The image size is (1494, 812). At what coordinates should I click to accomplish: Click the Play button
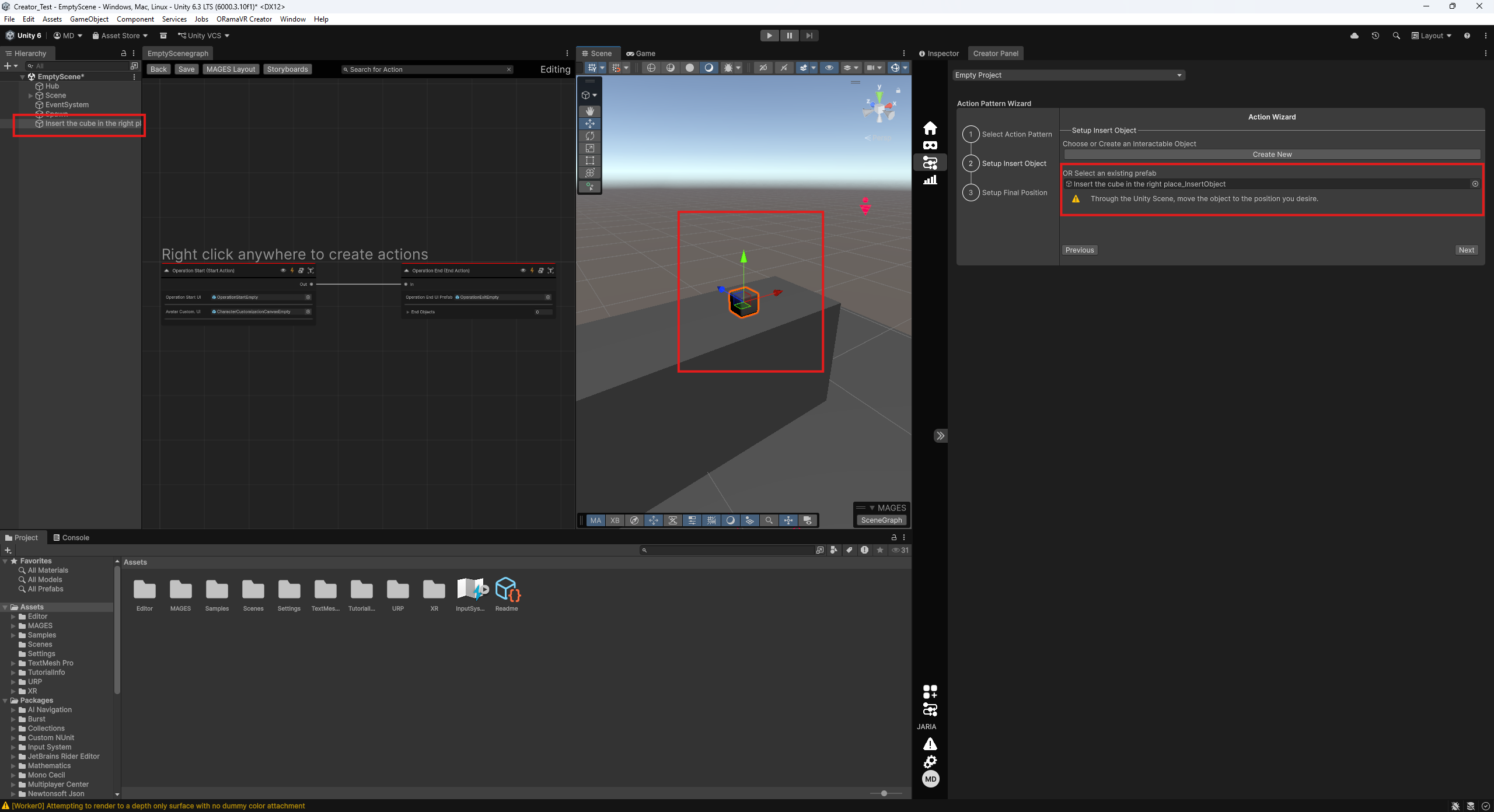(x=769, y=36)
